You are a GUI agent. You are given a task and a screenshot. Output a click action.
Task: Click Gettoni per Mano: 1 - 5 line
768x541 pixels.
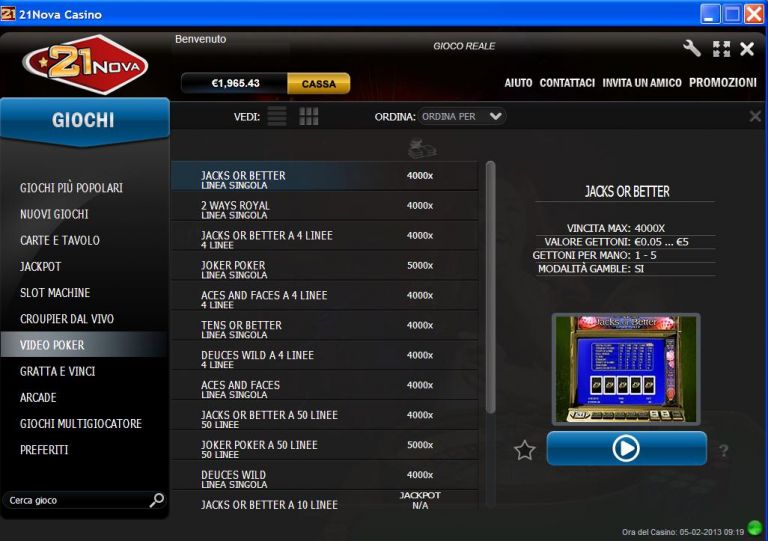coord(594,255)
